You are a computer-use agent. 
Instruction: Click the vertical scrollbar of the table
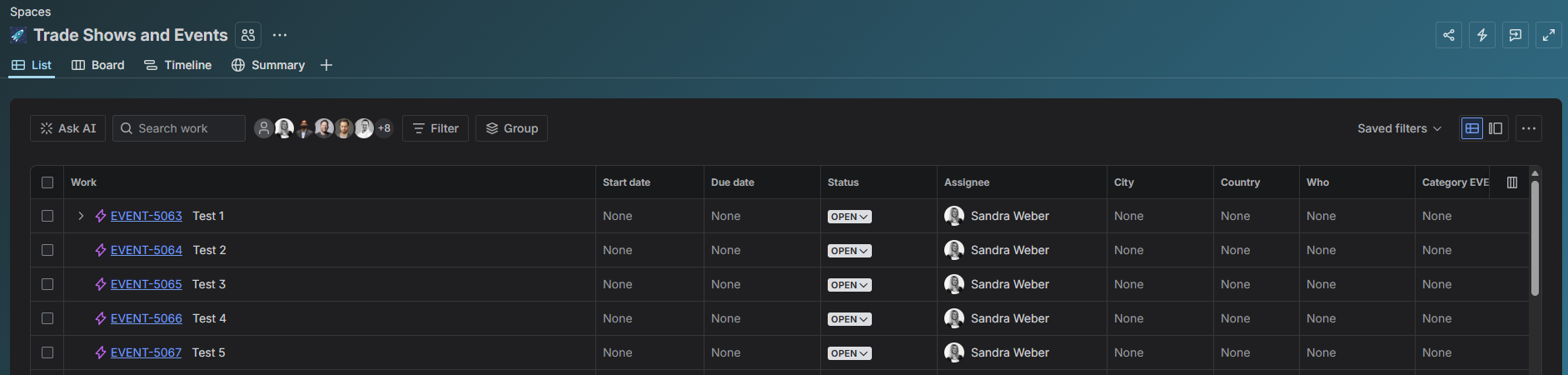click(x=1535, y=237)
